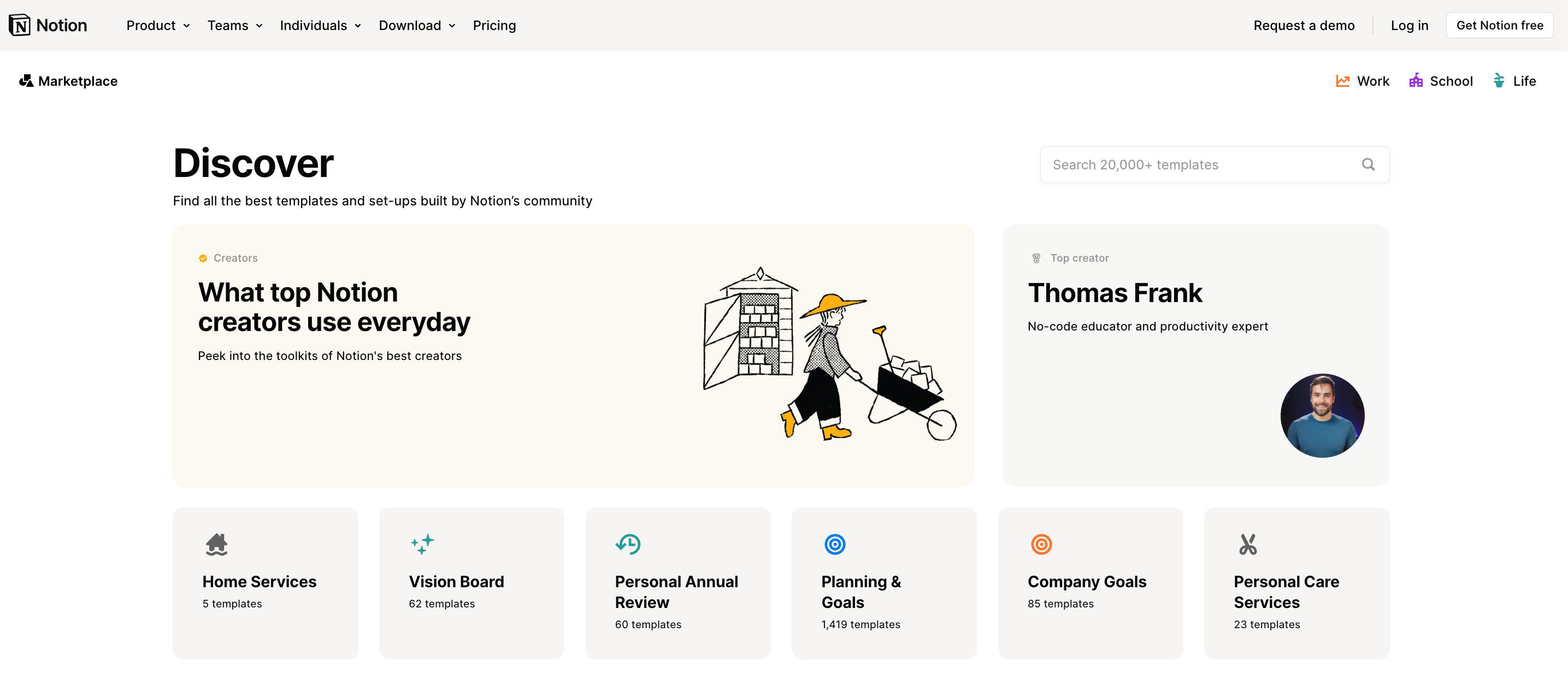Click the Search 20,000+ templates field
Screen dimensions: 1568x685
point(1215,164)
